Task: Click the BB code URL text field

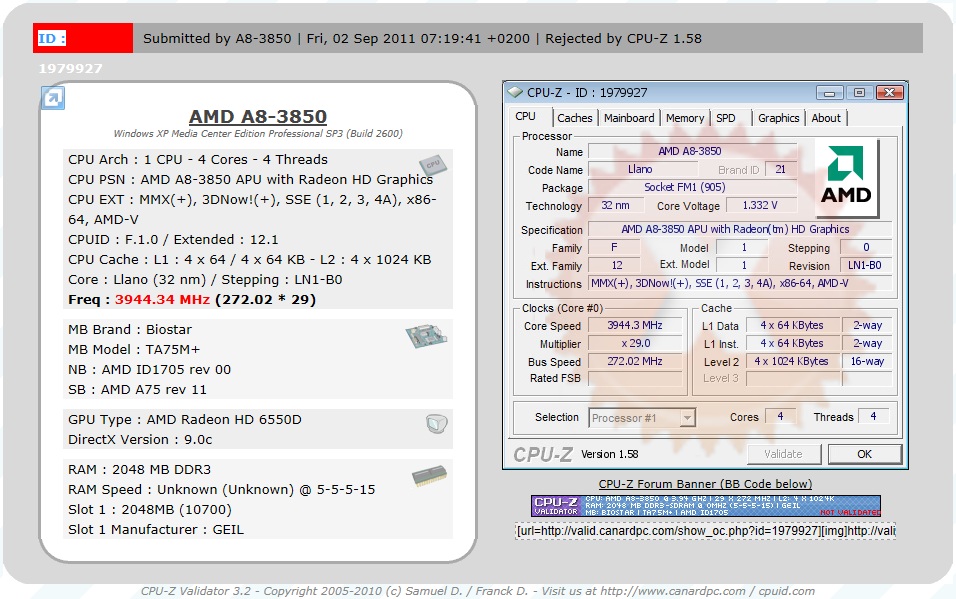Action: 705,531
